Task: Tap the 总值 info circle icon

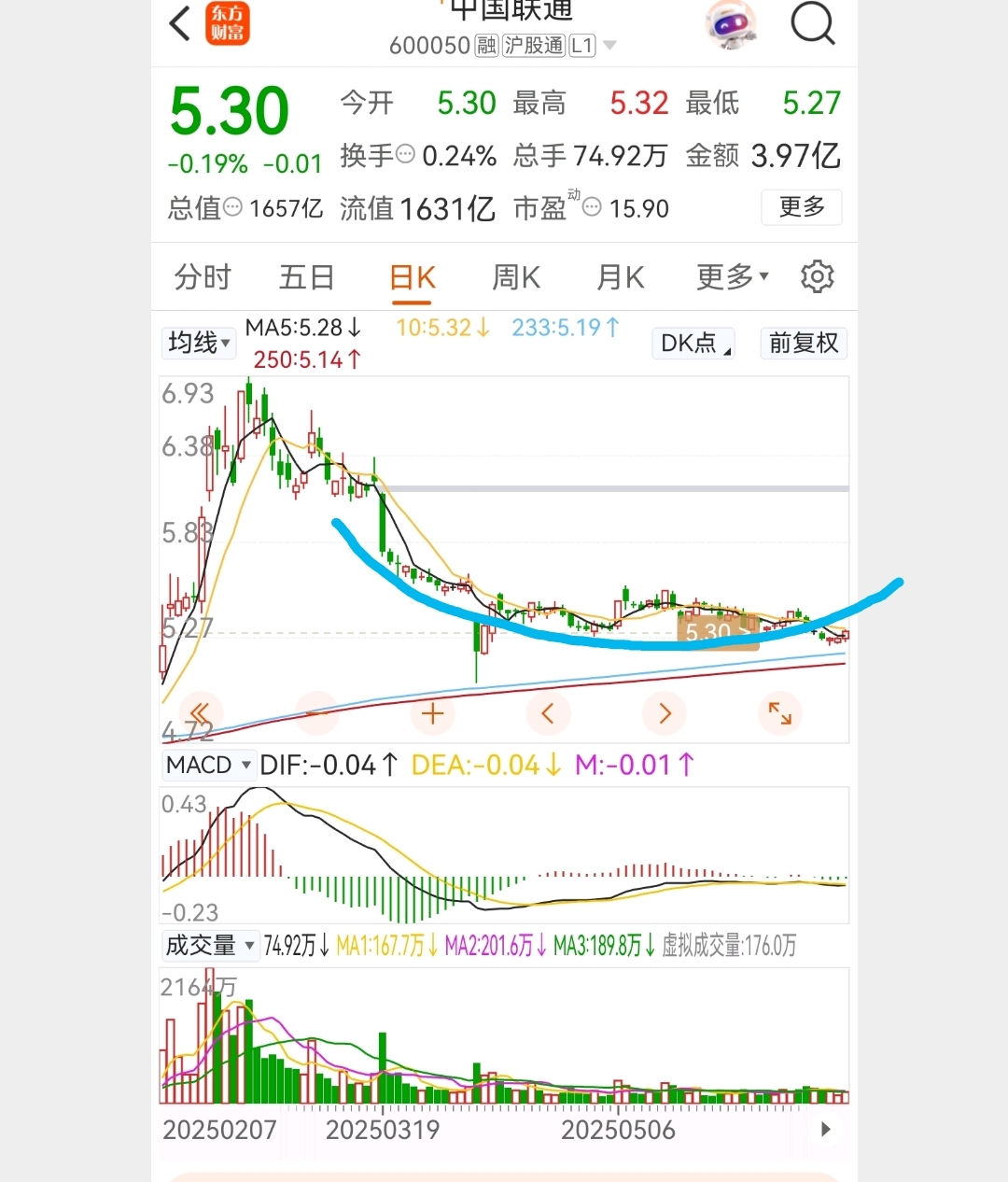Action: click(x=232, y=206)
